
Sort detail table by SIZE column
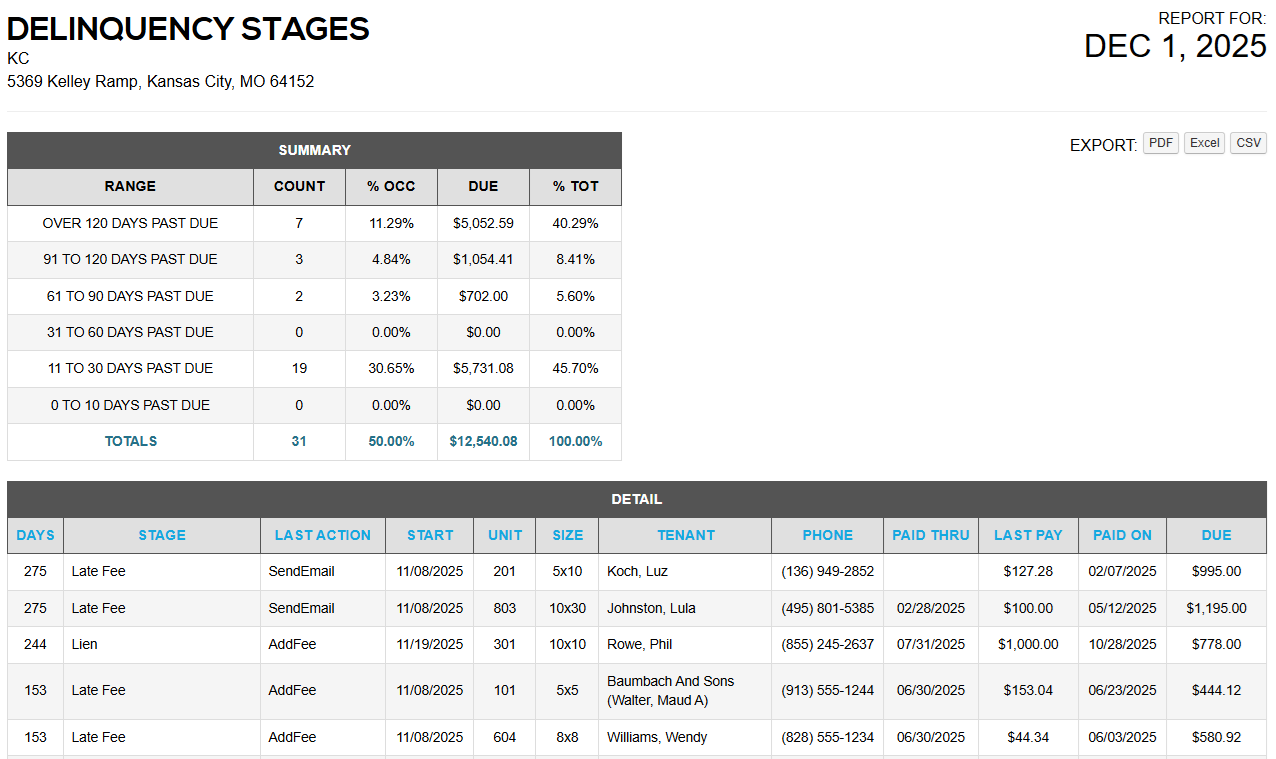[x=567, y=535]
